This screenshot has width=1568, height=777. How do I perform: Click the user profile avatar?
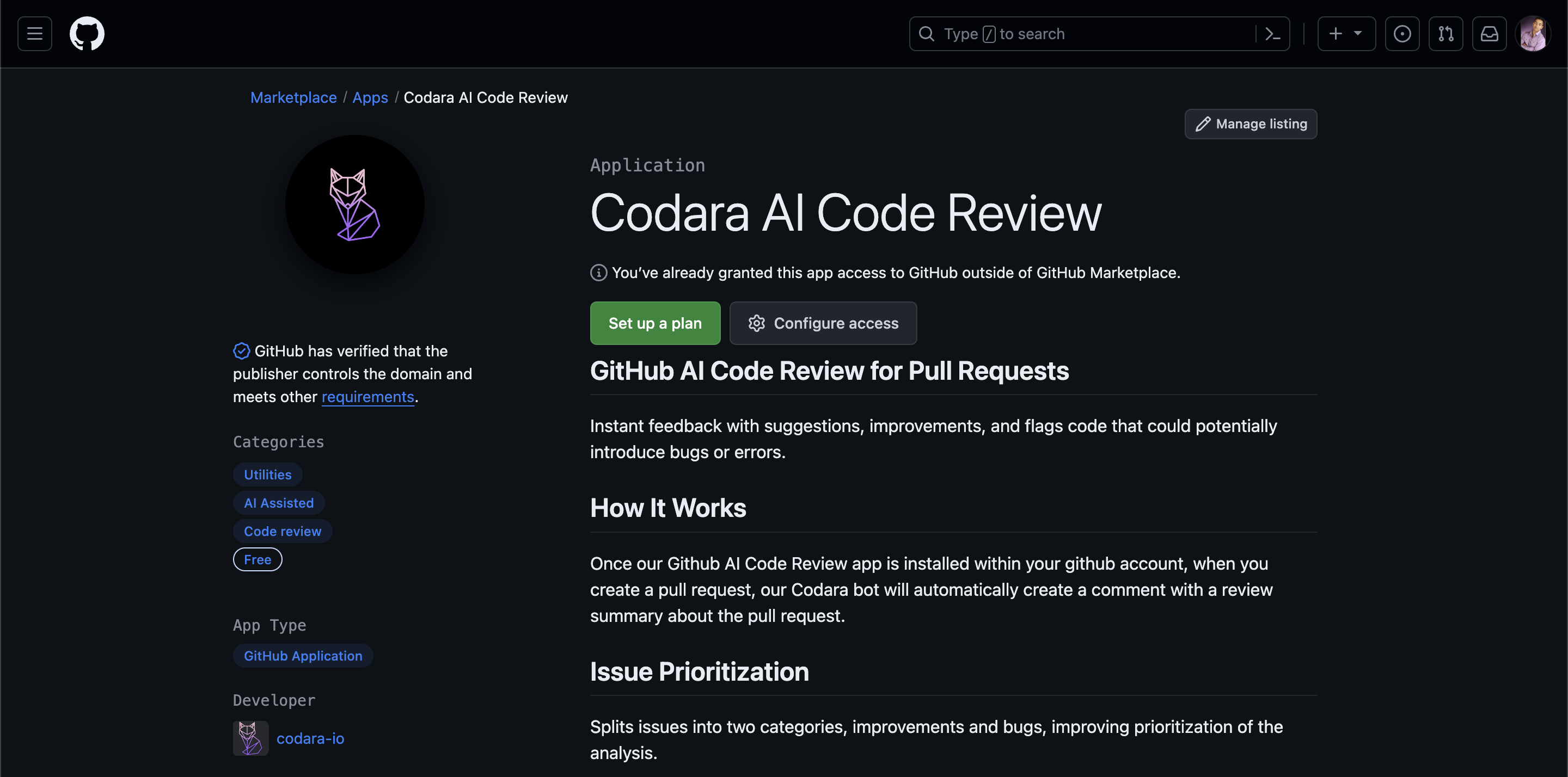(x=1533, y=34)
